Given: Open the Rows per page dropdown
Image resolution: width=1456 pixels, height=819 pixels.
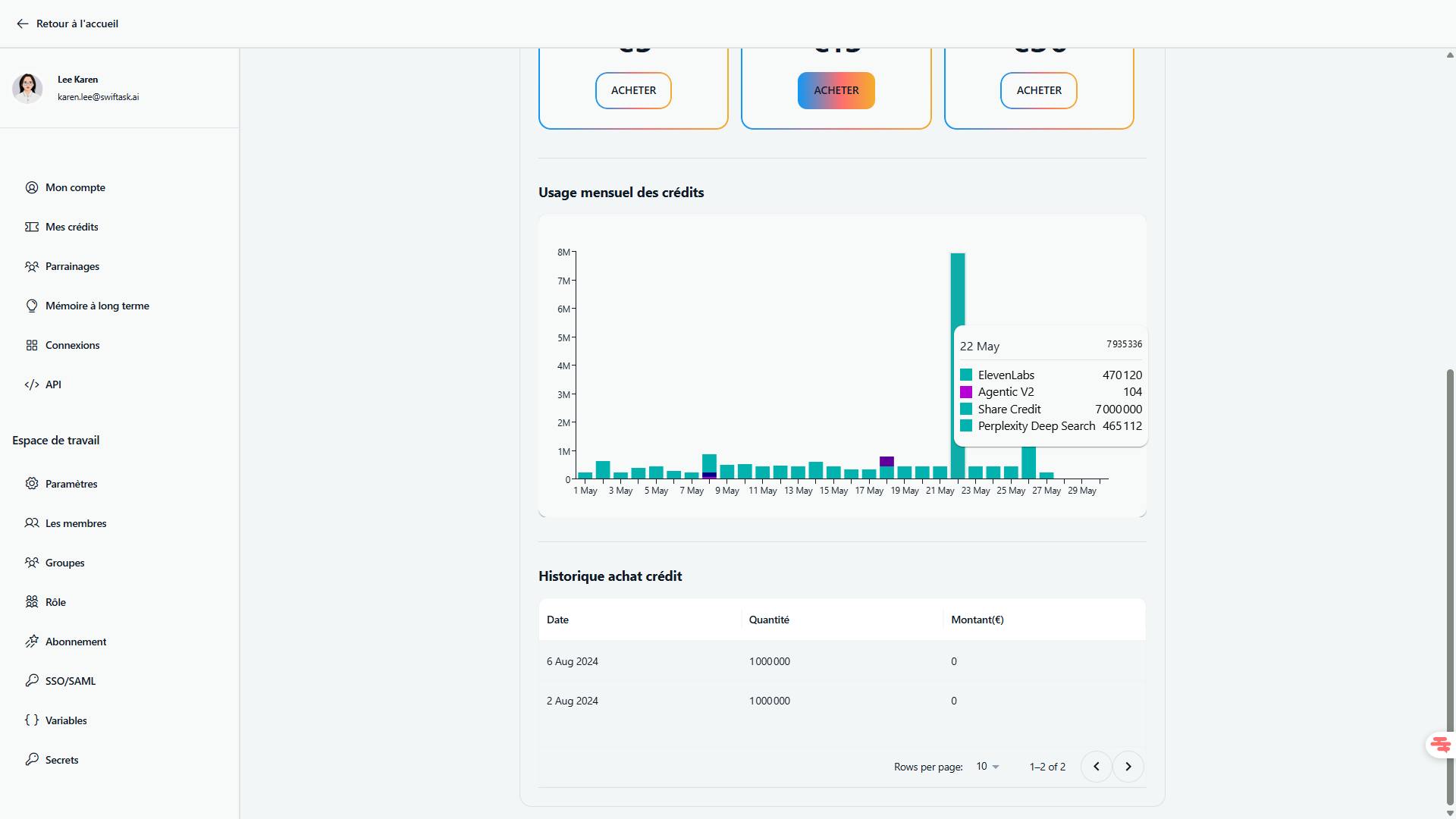Looking at the screenshot, I should click(987, 767).
